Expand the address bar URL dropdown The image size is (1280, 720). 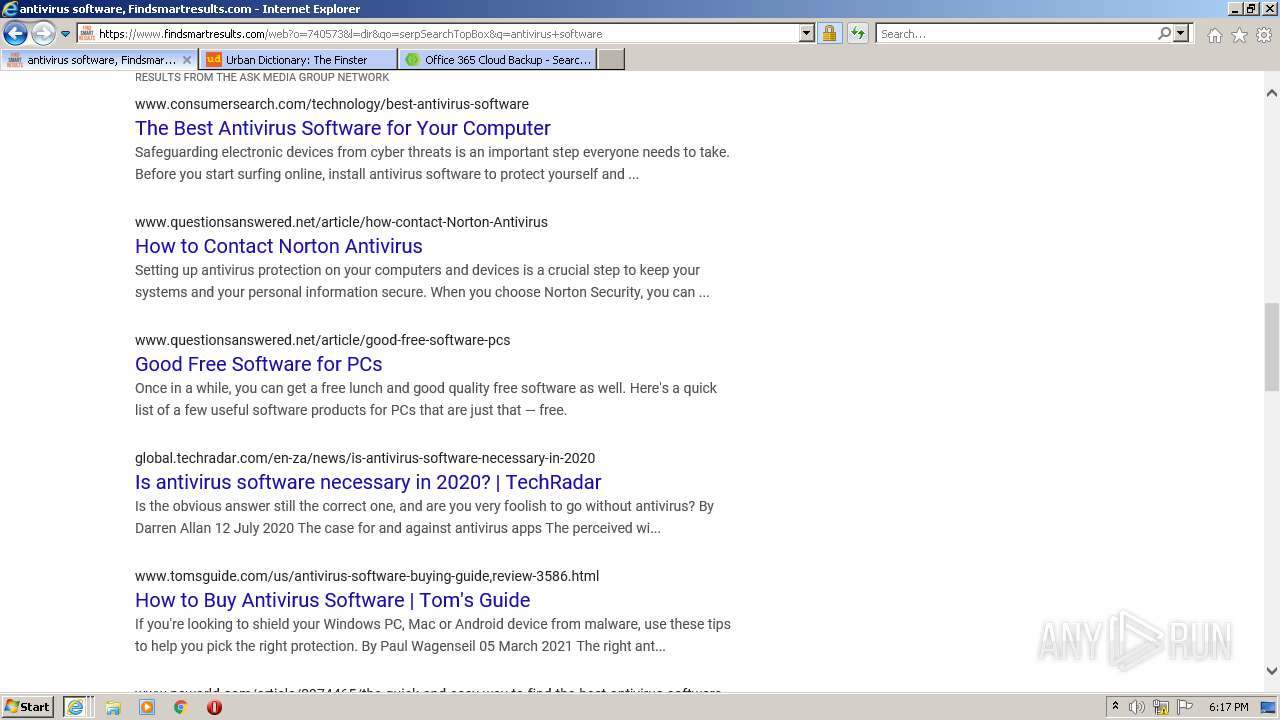coord(807,33)
